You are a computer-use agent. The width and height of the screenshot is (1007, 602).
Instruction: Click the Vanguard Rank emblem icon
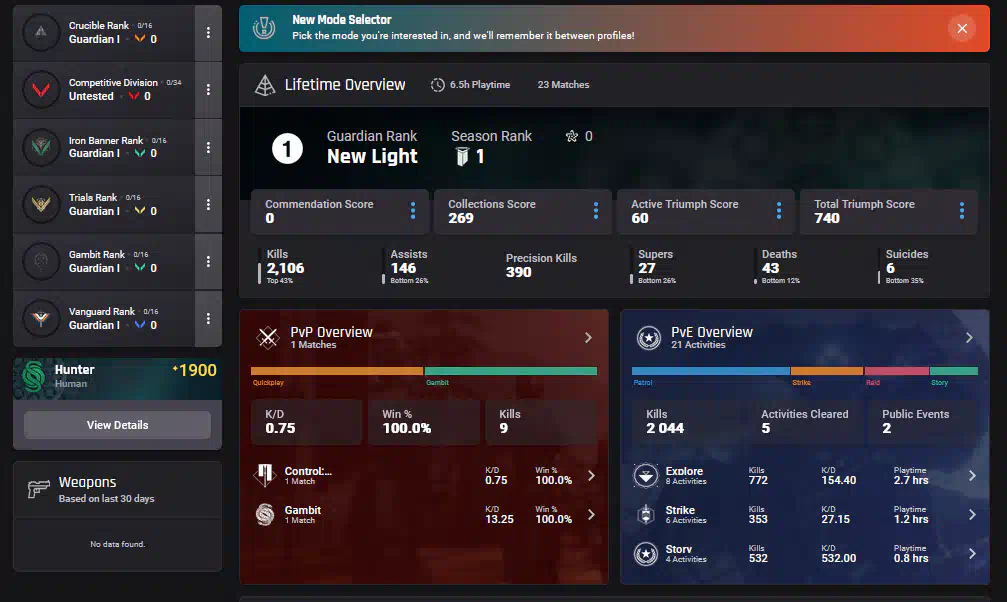click(x=41, y=318)
